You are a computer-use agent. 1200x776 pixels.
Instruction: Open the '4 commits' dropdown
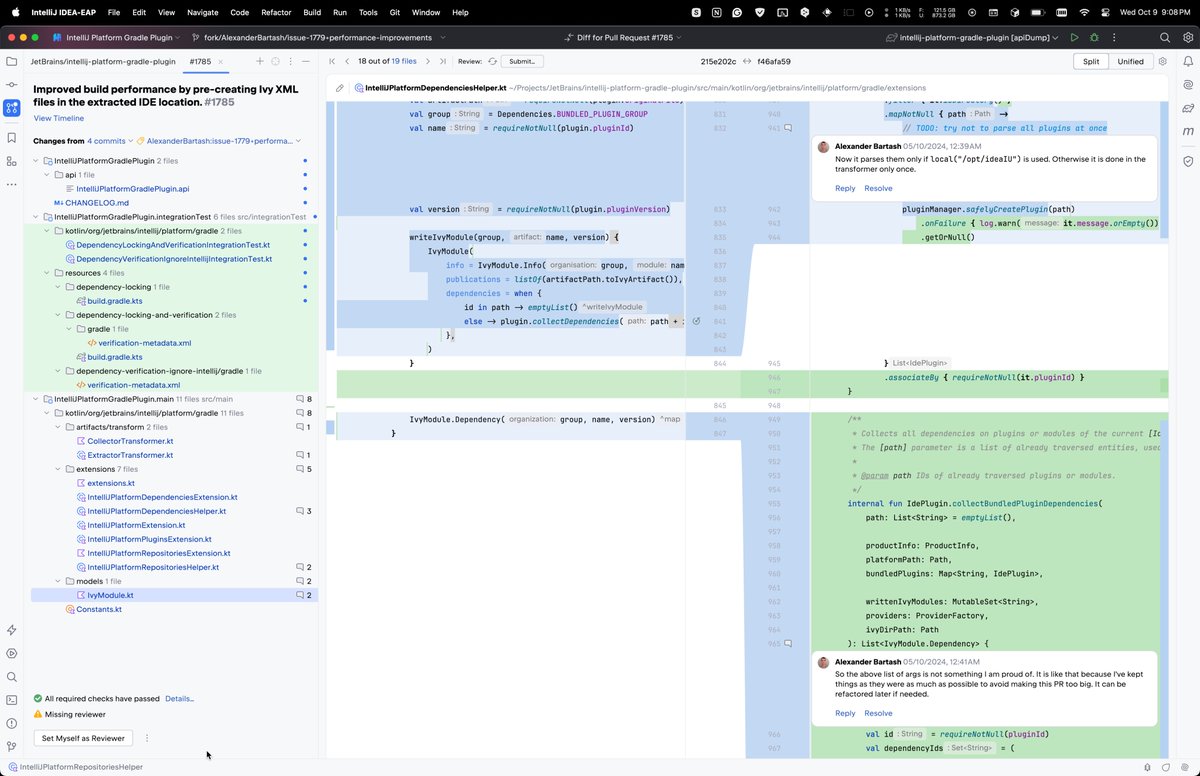pos(110,141)
